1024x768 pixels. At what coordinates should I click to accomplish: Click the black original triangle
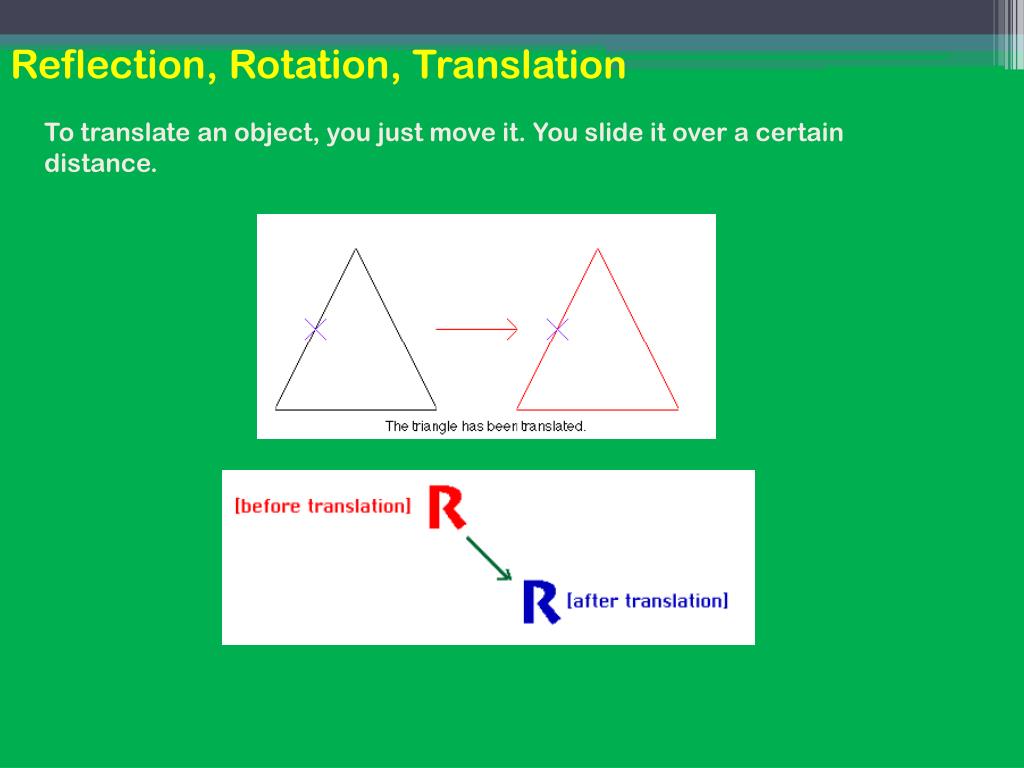click(356, 330)
